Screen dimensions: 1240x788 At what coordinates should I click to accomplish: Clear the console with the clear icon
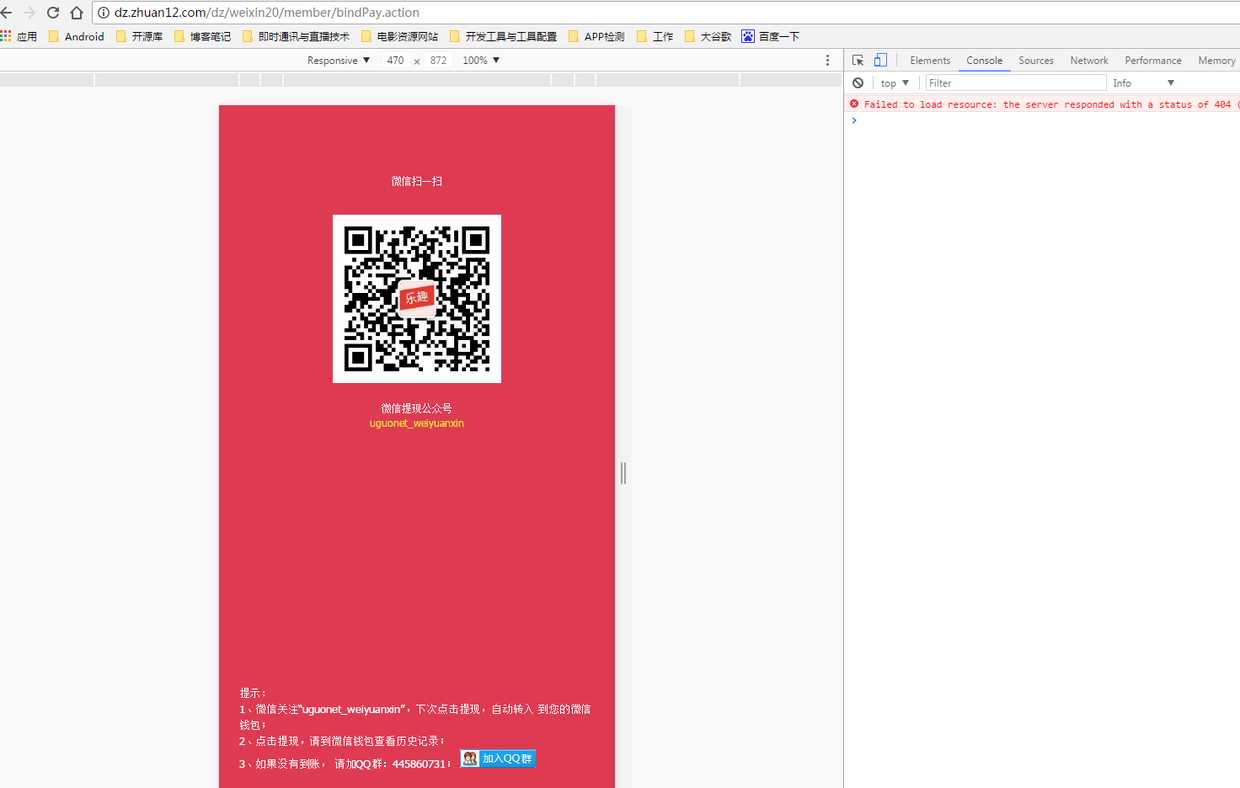[858, 83]
